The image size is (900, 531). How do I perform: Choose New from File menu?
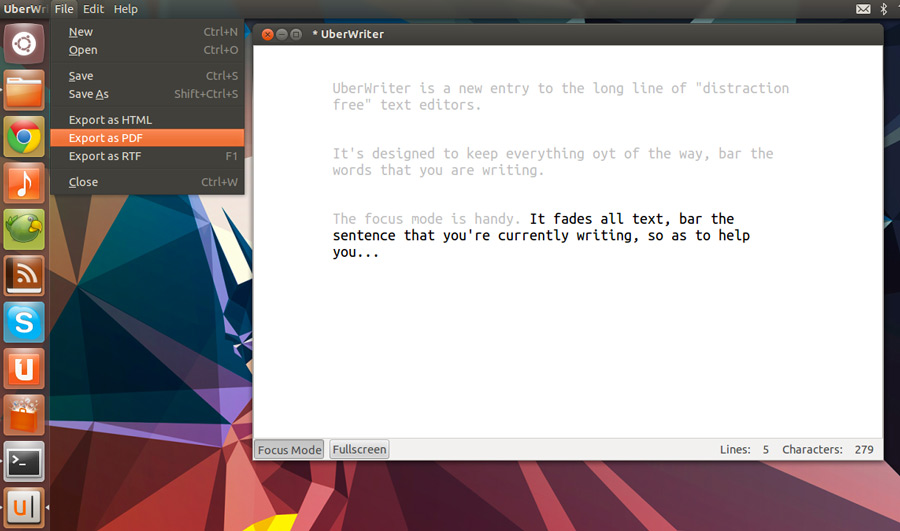tap(147, 32)
